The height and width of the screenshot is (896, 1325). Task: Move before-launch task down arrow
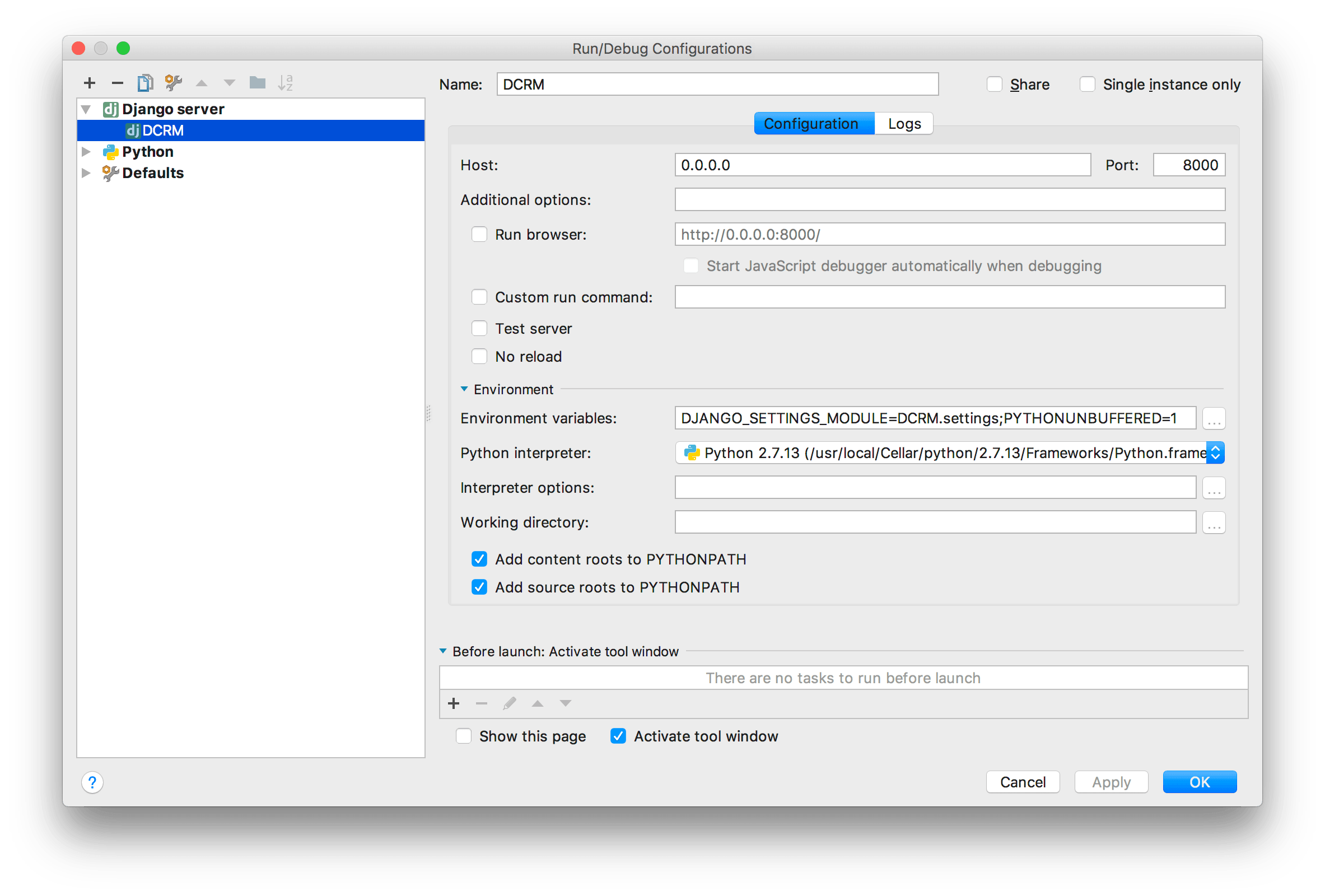pos(566,703)
